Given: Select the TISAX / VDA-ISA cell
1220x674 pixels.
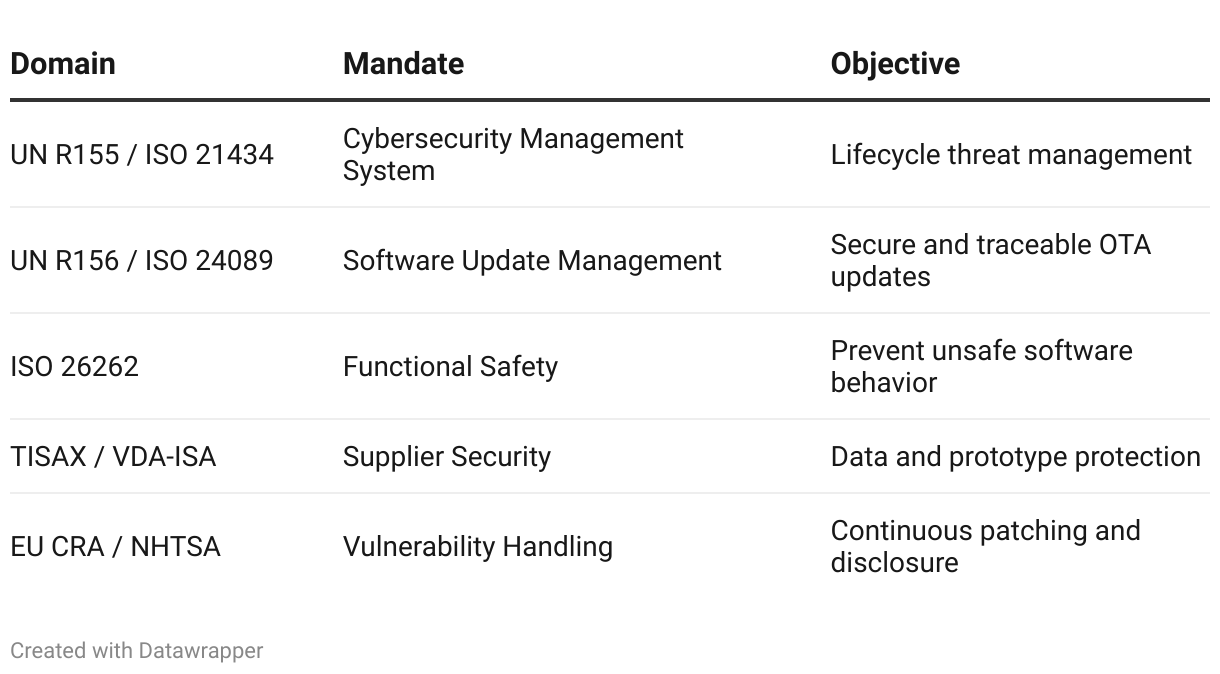Looking at the screenshot, I should pos(113,457).
